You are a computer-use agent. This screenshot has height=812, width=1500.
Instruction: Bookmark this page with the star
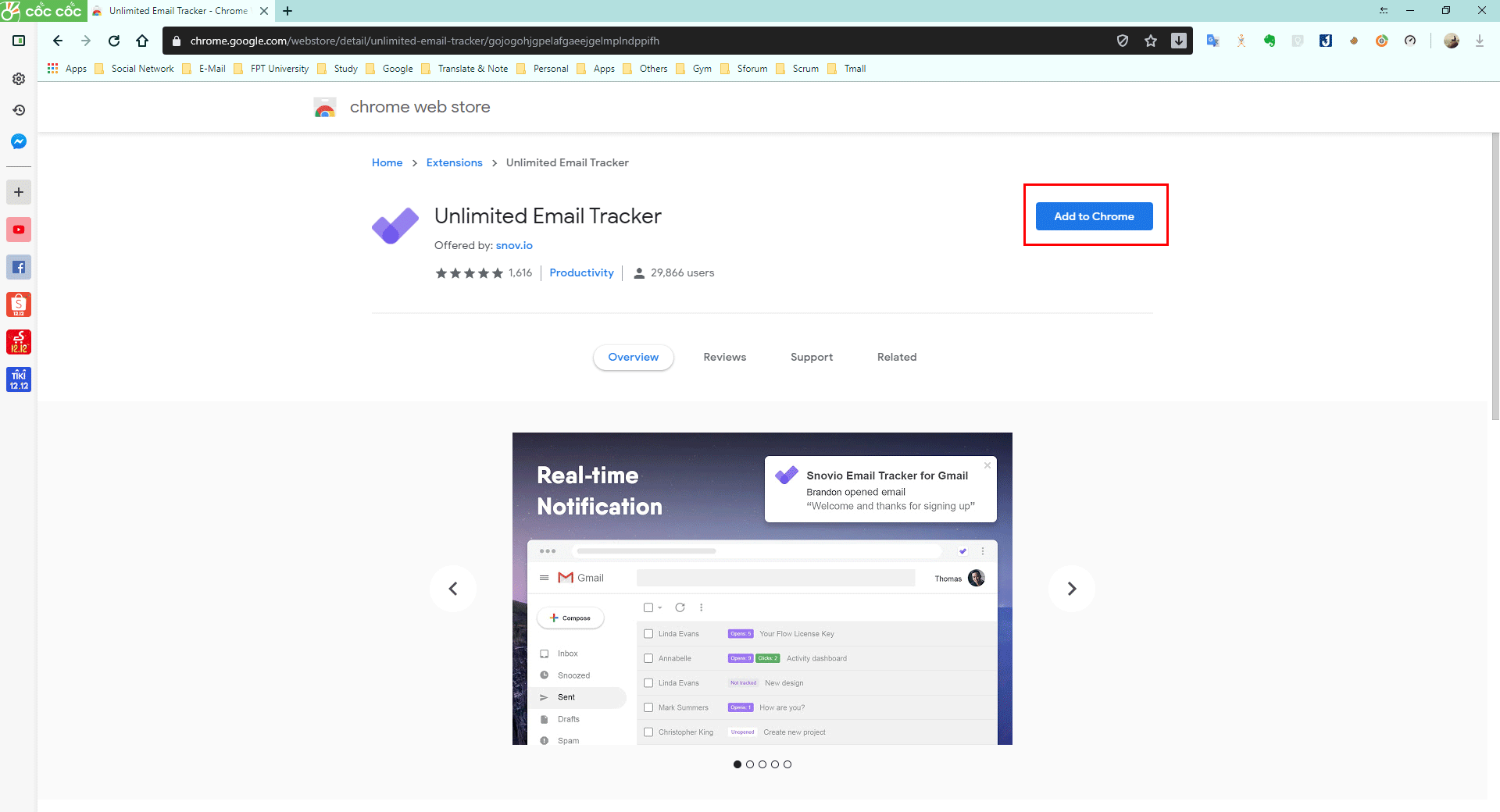pos(1151,41)
